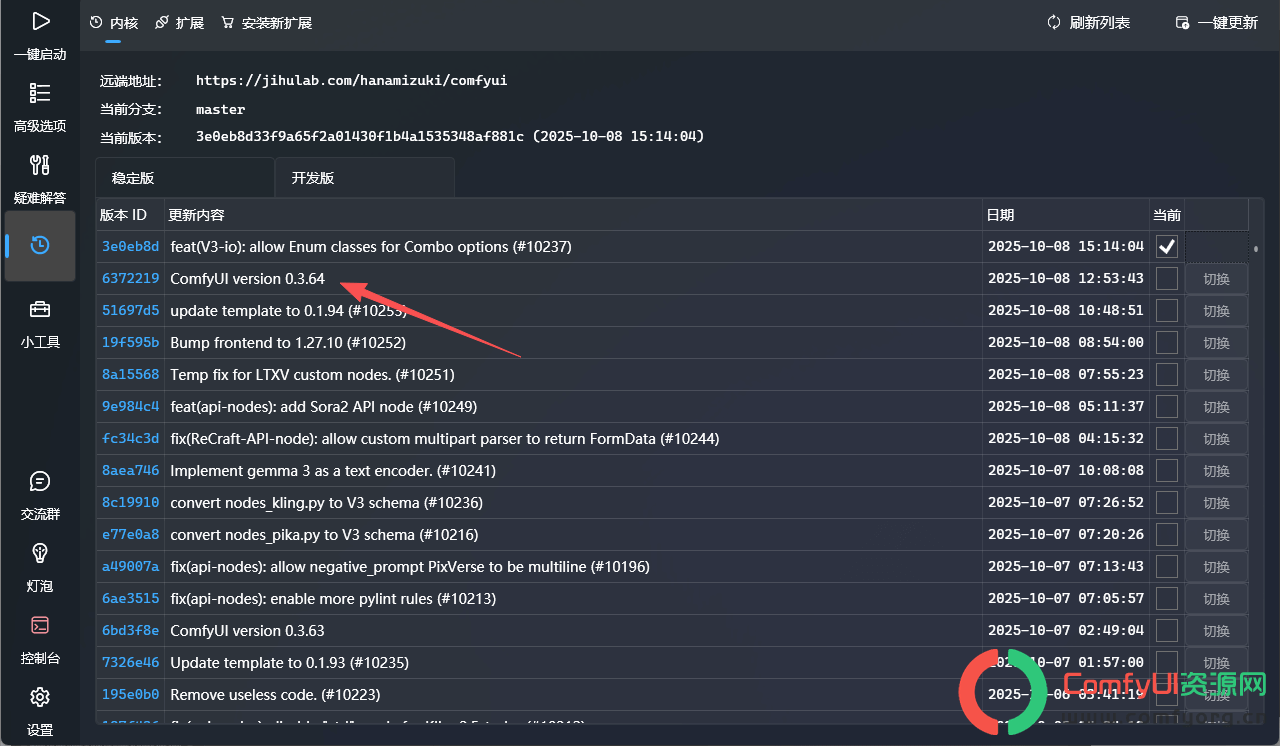Click 切换 for commit 8aea746 gemma 3
1280x746 pixels.
pyautogui.click(x=1216, y=471)
